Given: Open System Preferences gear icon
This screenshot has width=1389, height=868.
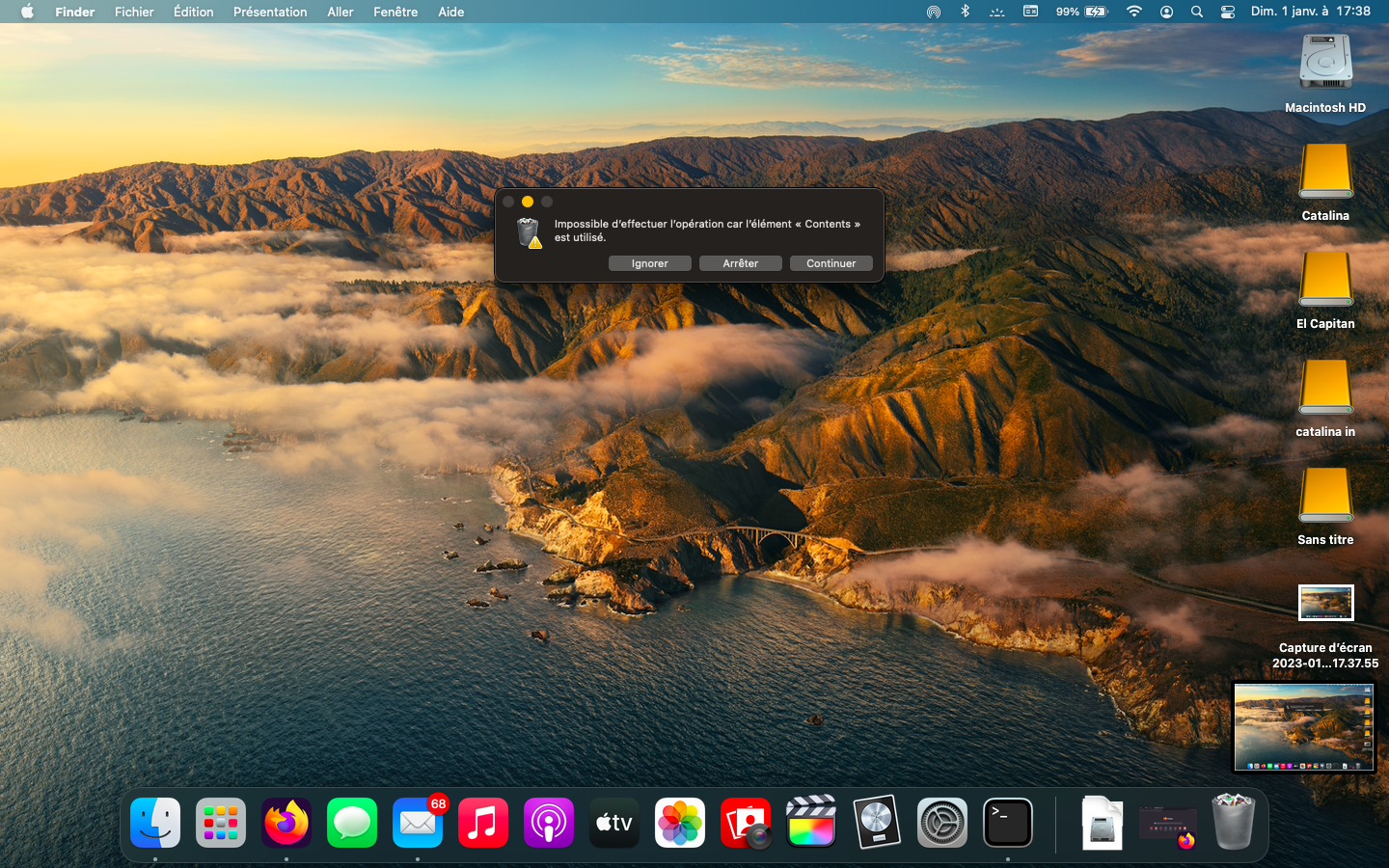Looking at the screenshot, I should click(942, 823).
